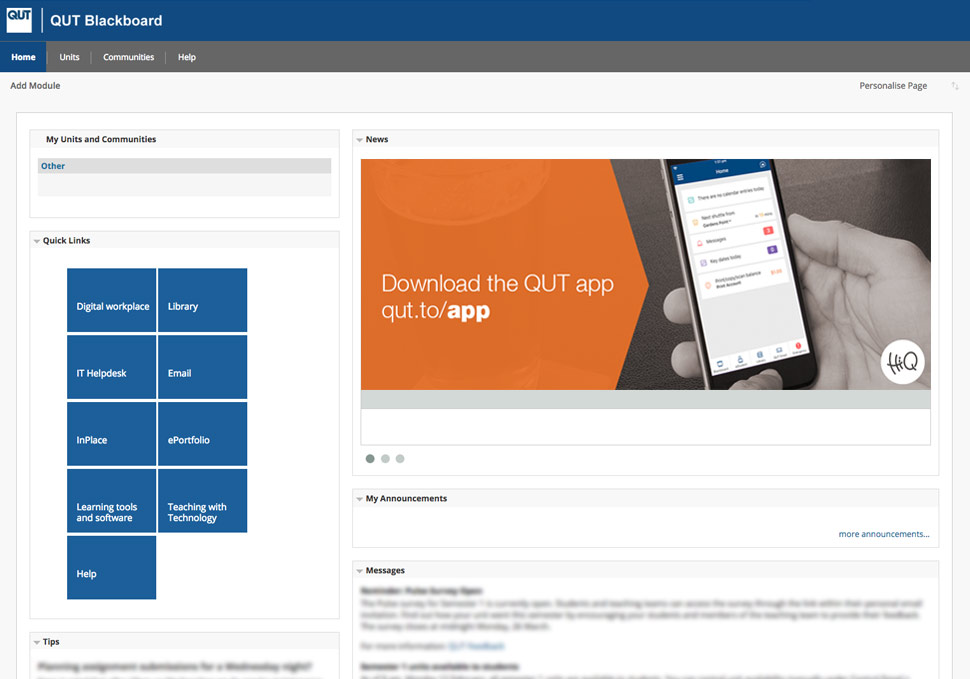Select the InPlace tile

click(x=111, y=434)
